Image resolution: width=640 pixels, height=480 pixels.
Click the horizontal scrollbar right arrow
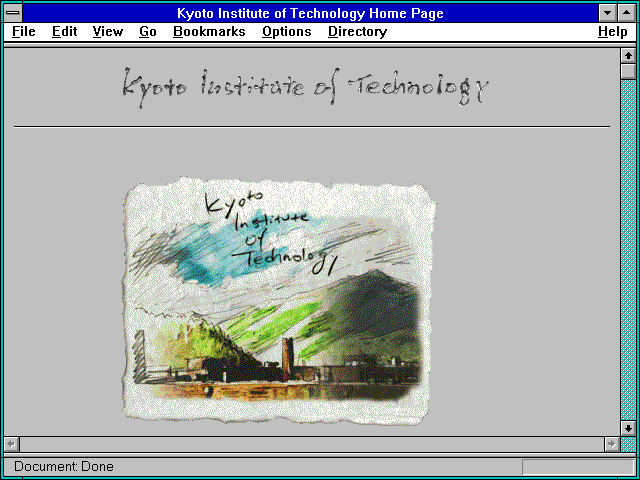[611, 444]
